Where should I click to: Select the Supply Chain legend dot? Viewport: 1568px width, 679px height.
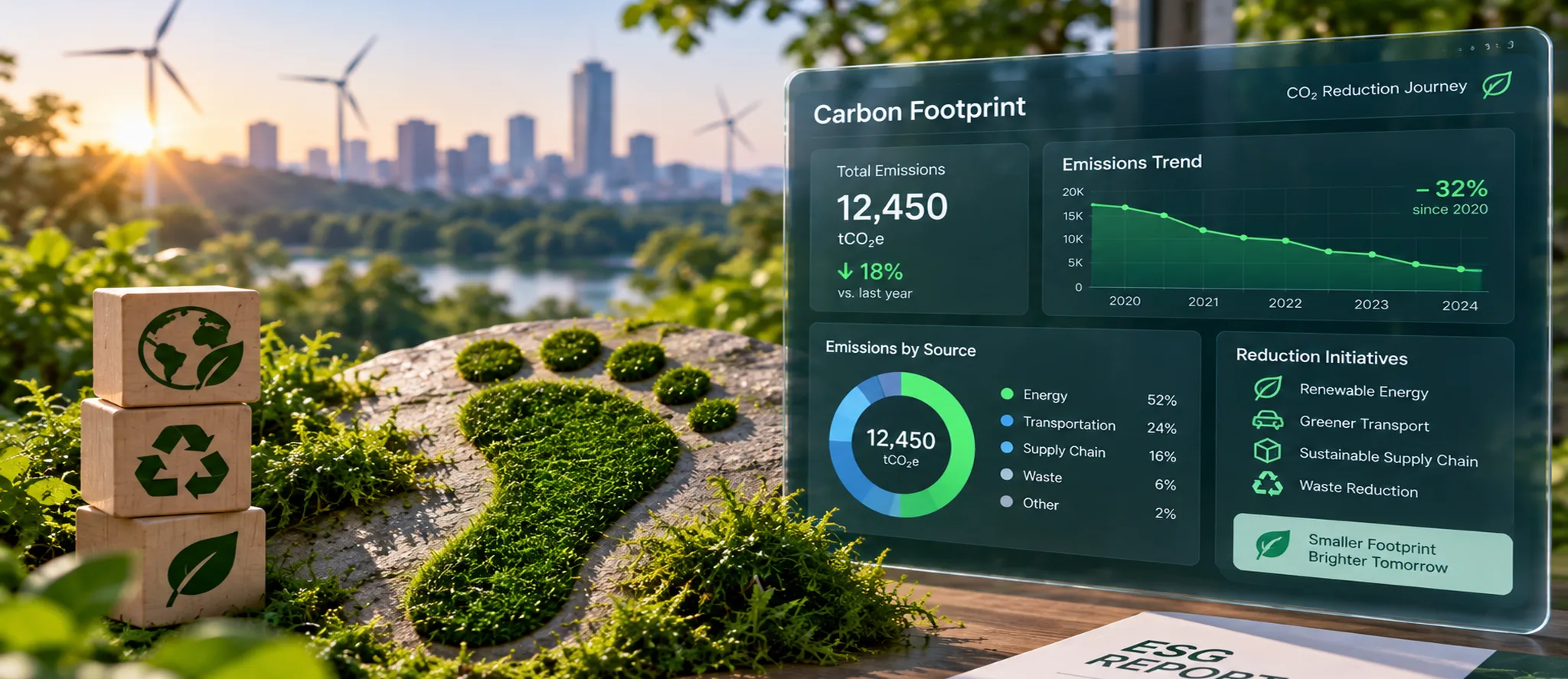[x=1007, y=448]
